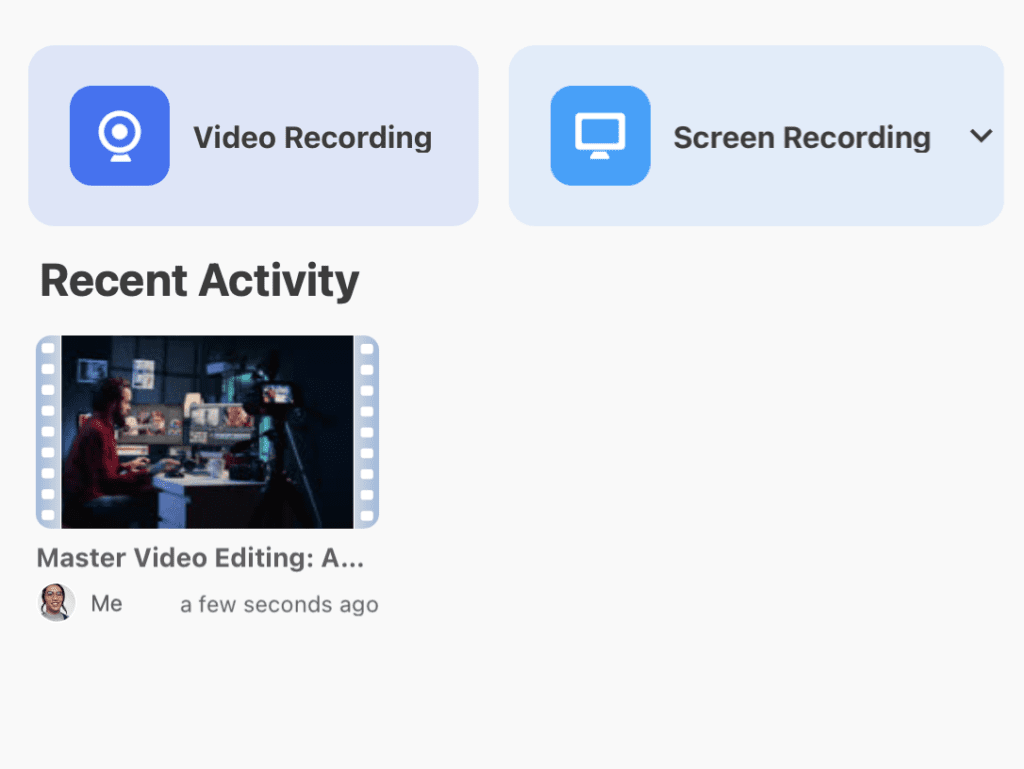
Task: Click the downward chevron on the recording card
Action: coord(981,136)
